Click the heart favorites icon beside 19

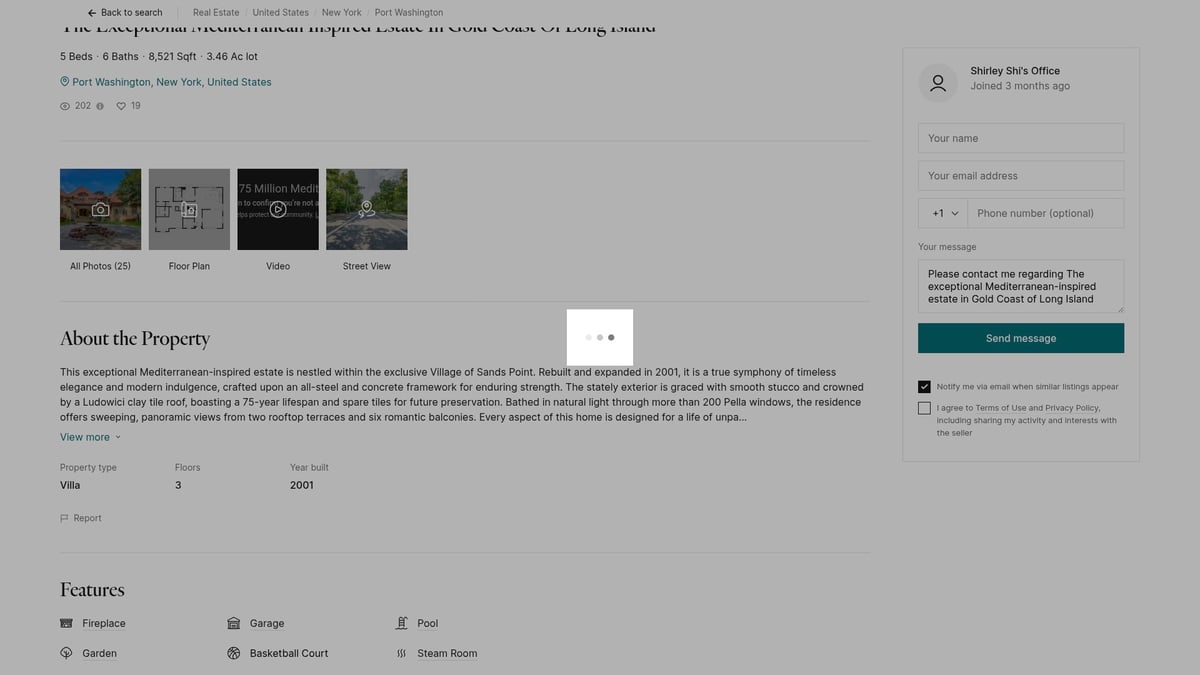coord(121,106)
